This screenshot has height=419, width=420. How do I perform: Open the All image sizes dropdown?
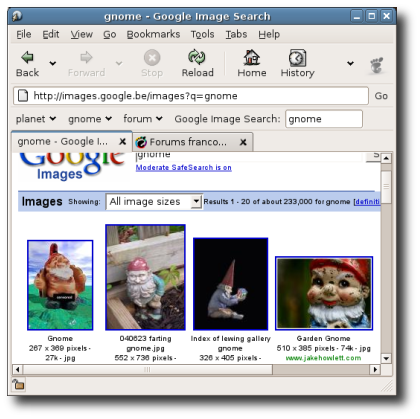click(154, 202)
